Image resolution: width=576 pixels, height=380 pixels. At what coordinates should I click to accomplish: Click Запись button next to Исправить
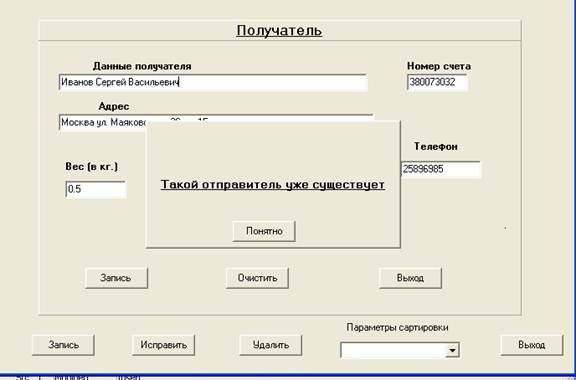pos(63,345)
